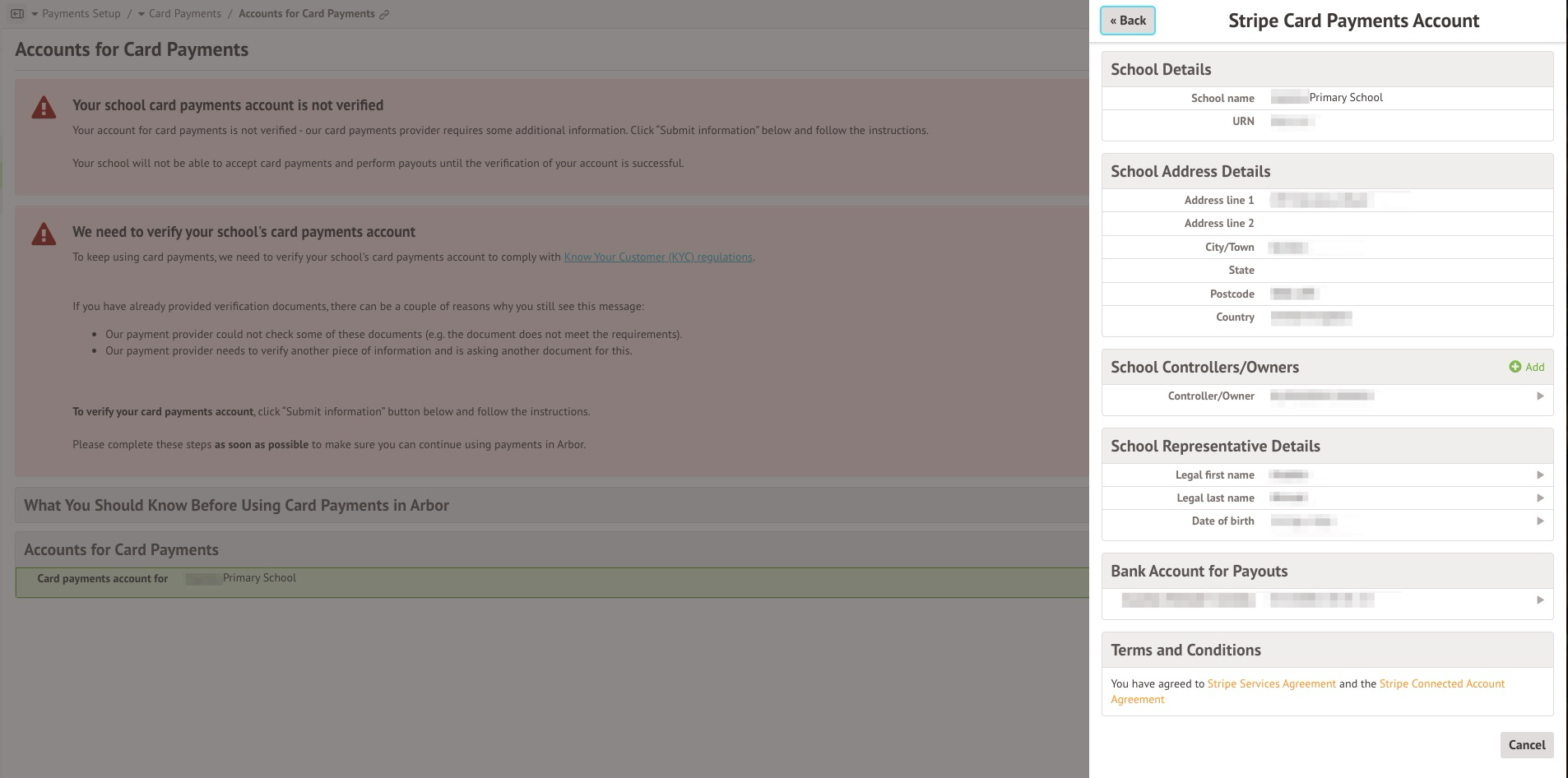The image size is (1568, 778).
Task: Click the arrow on Bank Account for Payouts row
Action: pyautogui.click(x=1539, y=600)
